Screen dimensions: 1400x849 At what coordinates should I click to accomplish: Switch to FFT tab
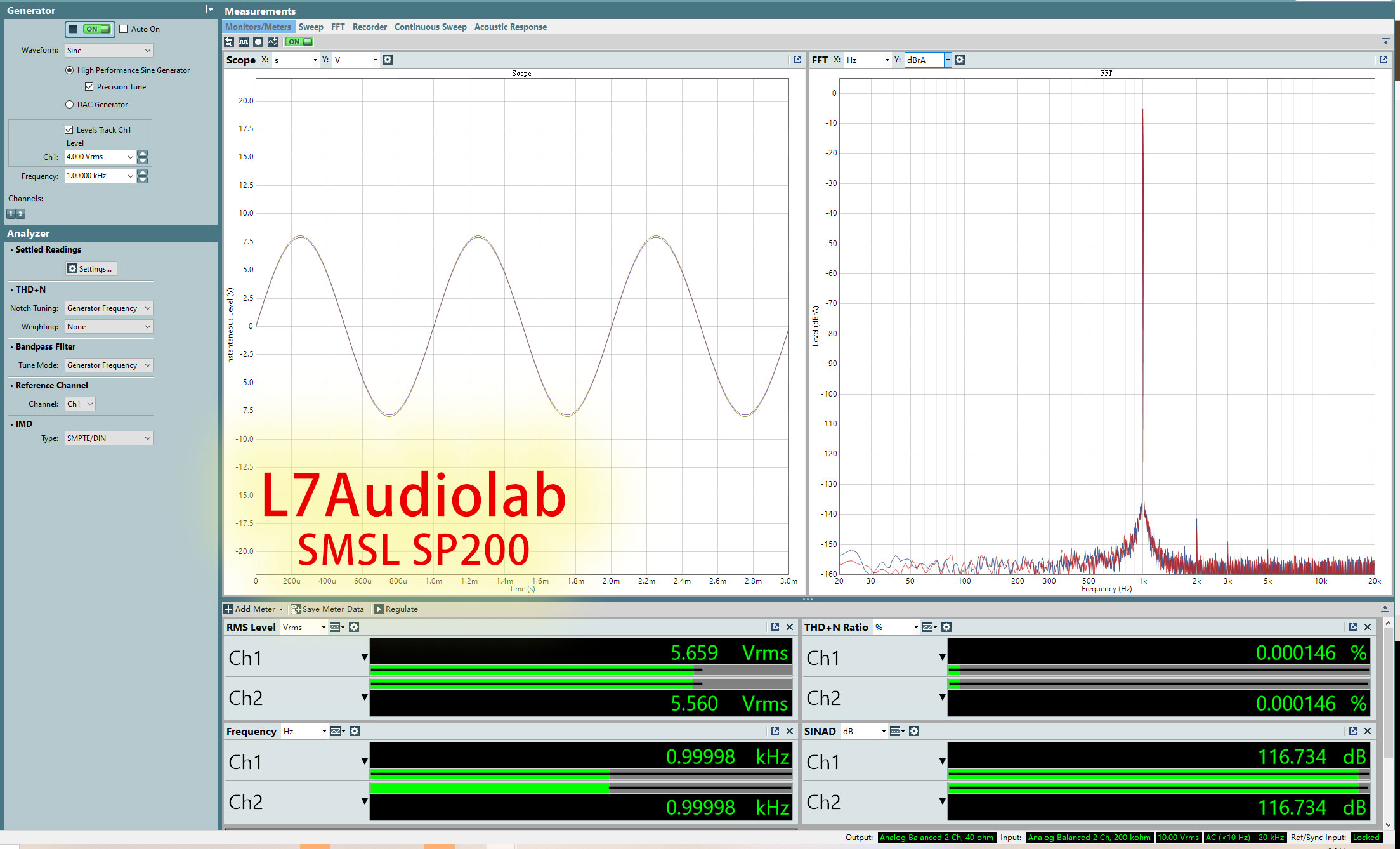[338, 27]
